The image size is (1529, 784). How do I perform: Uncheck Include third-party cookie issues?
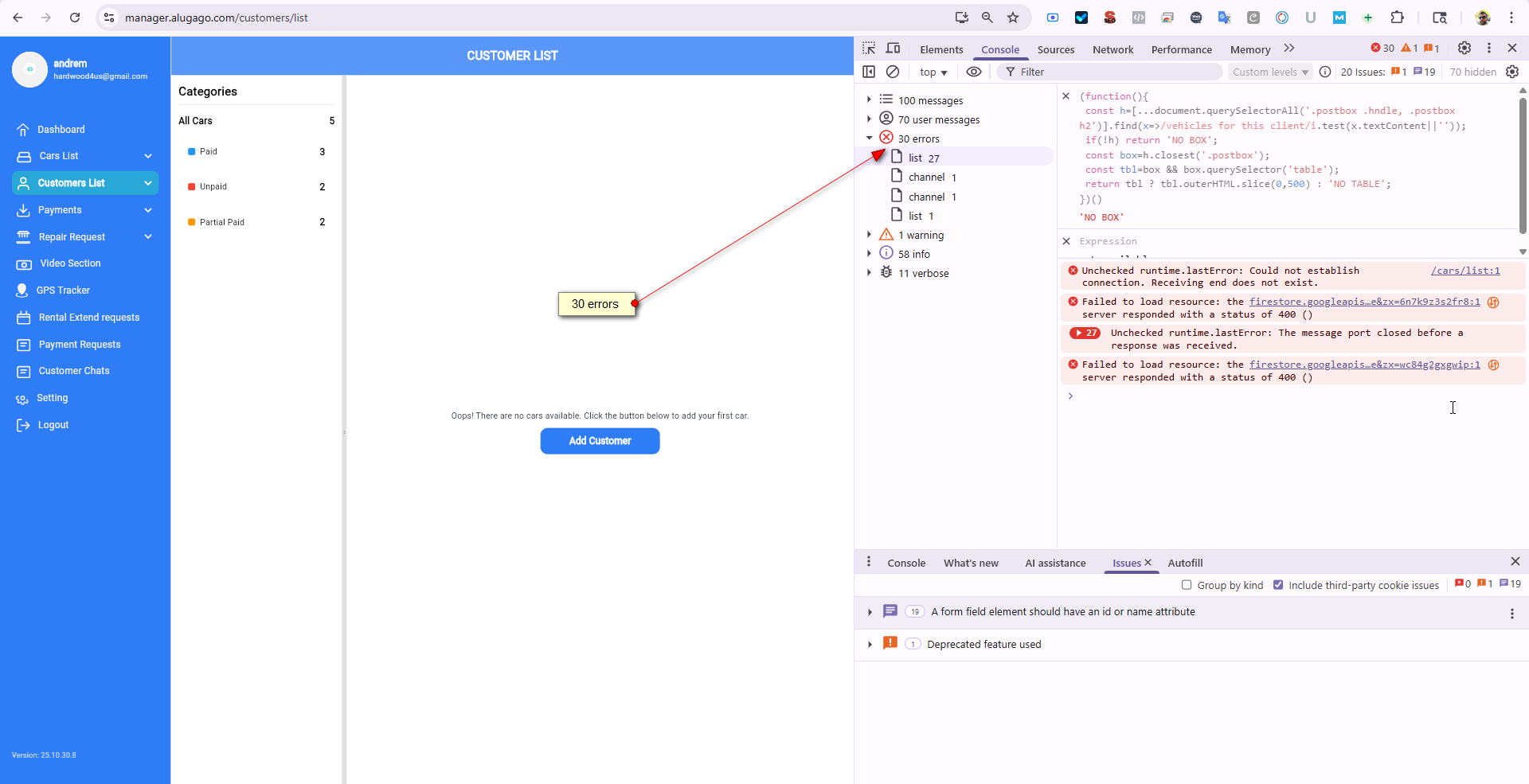pos(1278,585)
